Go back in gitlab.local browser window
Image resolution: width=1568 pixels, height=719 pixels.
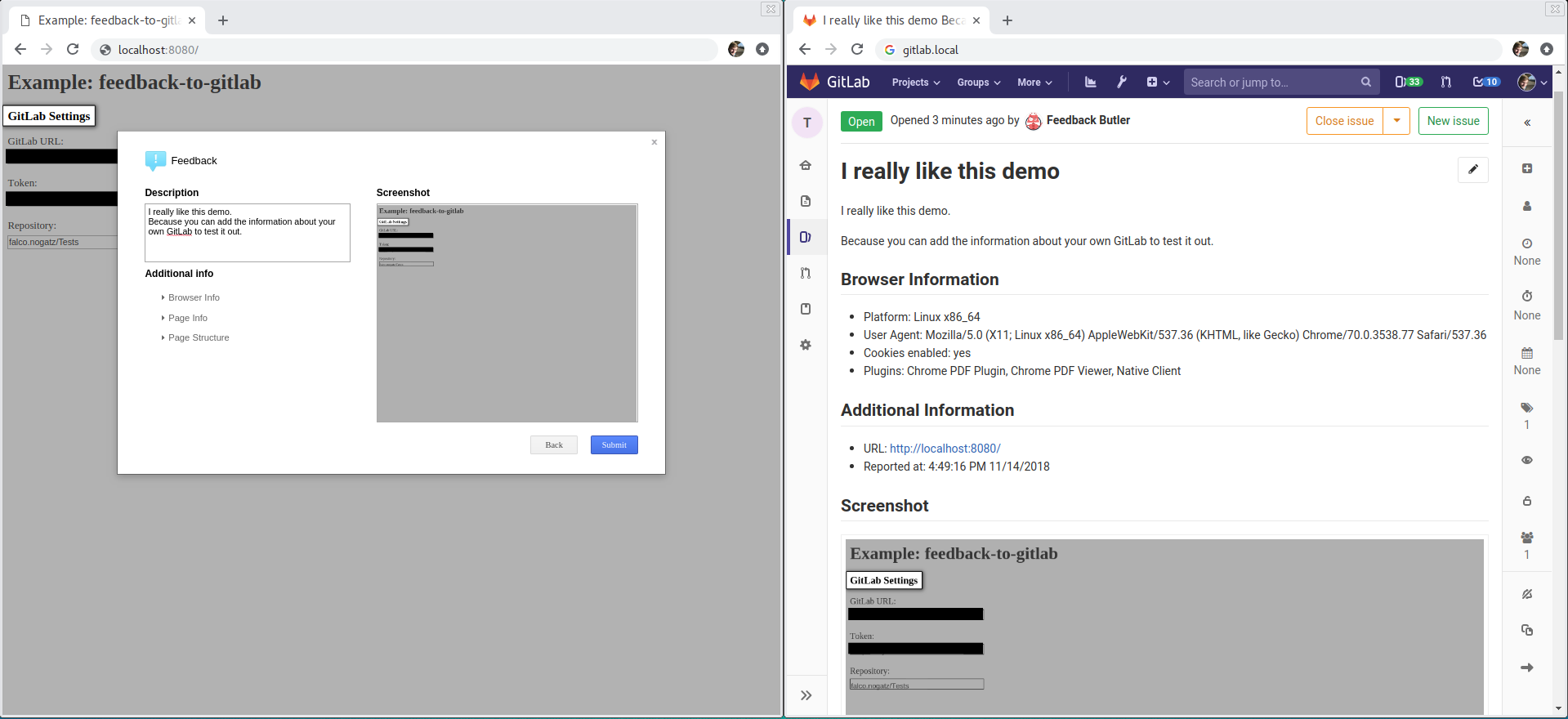(805, 49)
